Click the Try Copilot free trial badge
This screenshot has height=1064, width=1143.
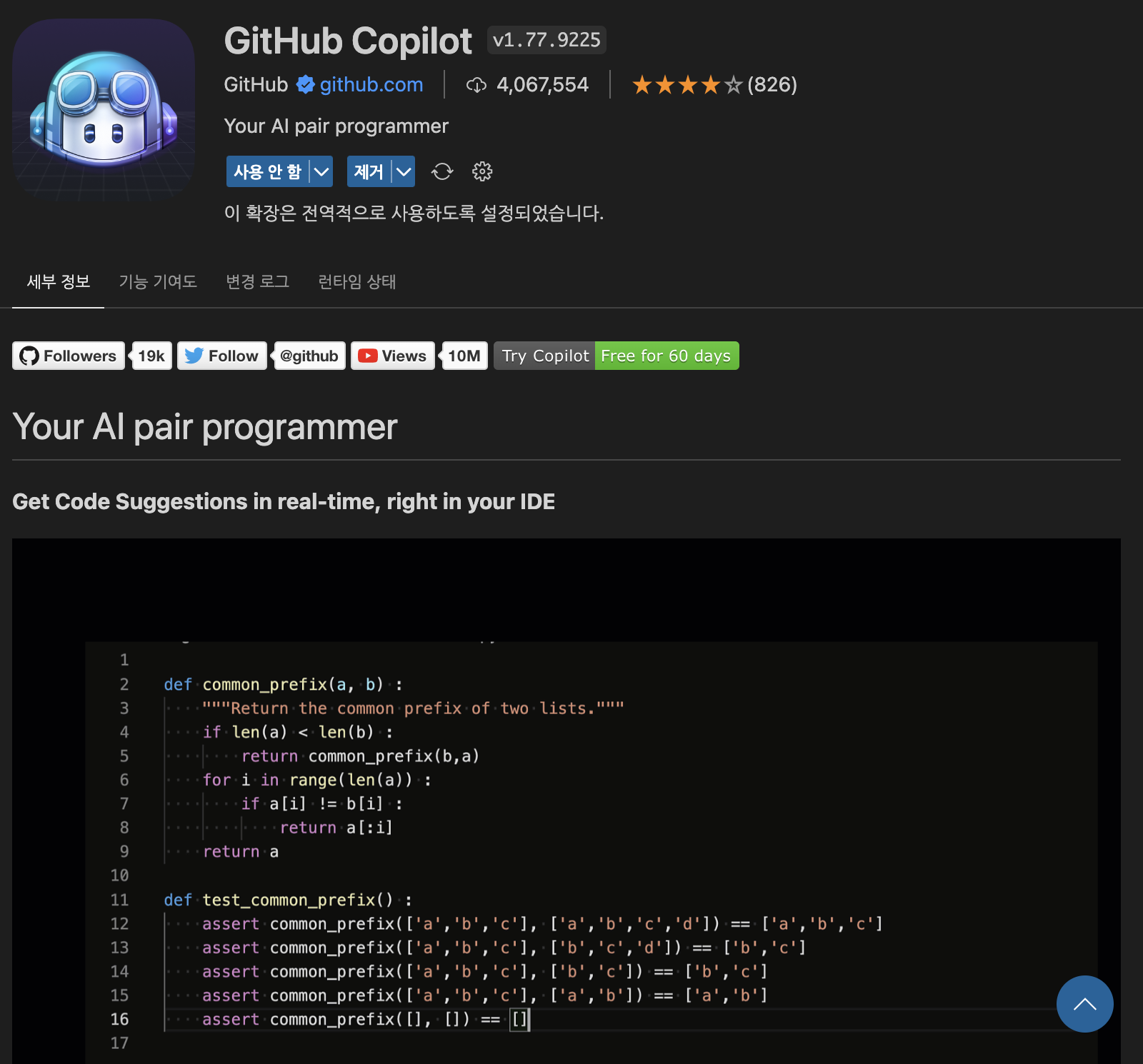point(617,356)
